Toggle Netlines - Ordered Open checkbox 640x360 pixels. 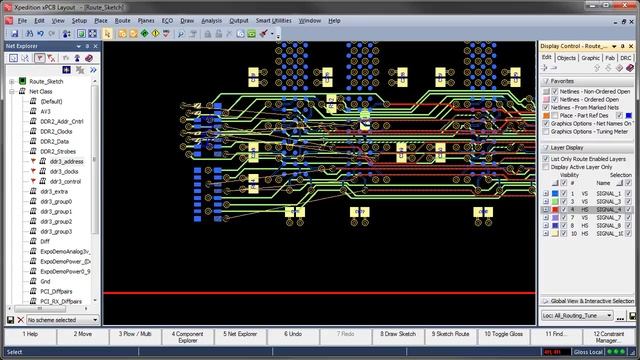(555, 100)
